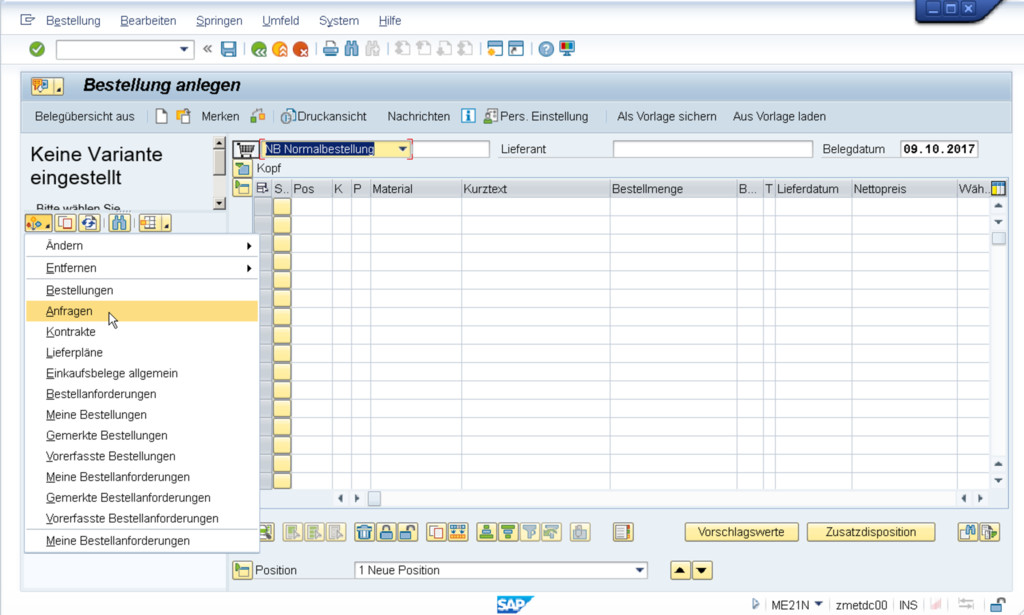Click the Zusatzdisposition button

pyautogui.click(x=871, y=532)
